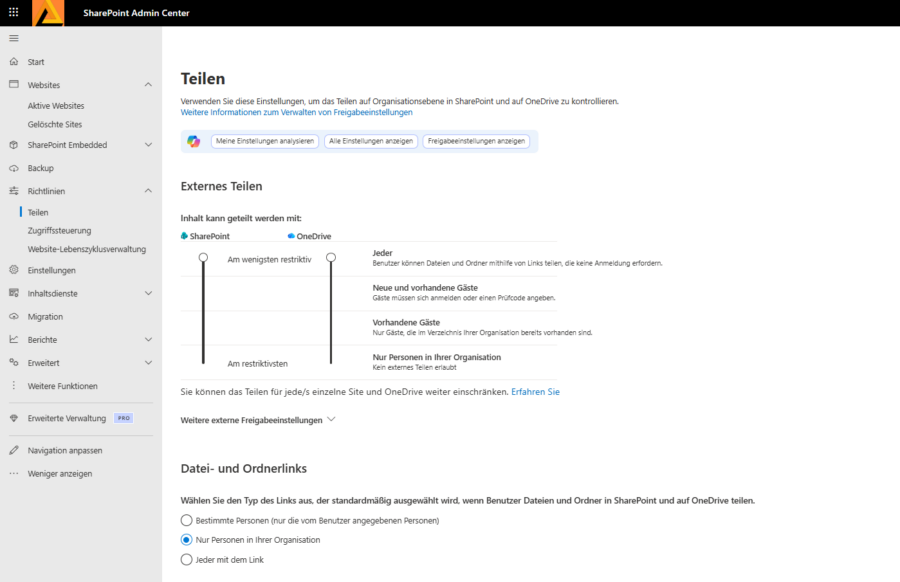900x582 pixels.
Task: Select Jeder mit dem Link radio
Action: click(187, 560)
